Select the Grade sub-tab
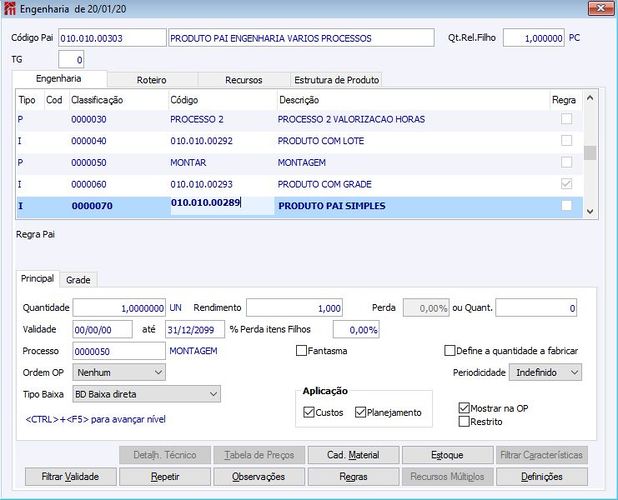Viewport: 618px width, 500px height. coord(78,280)
